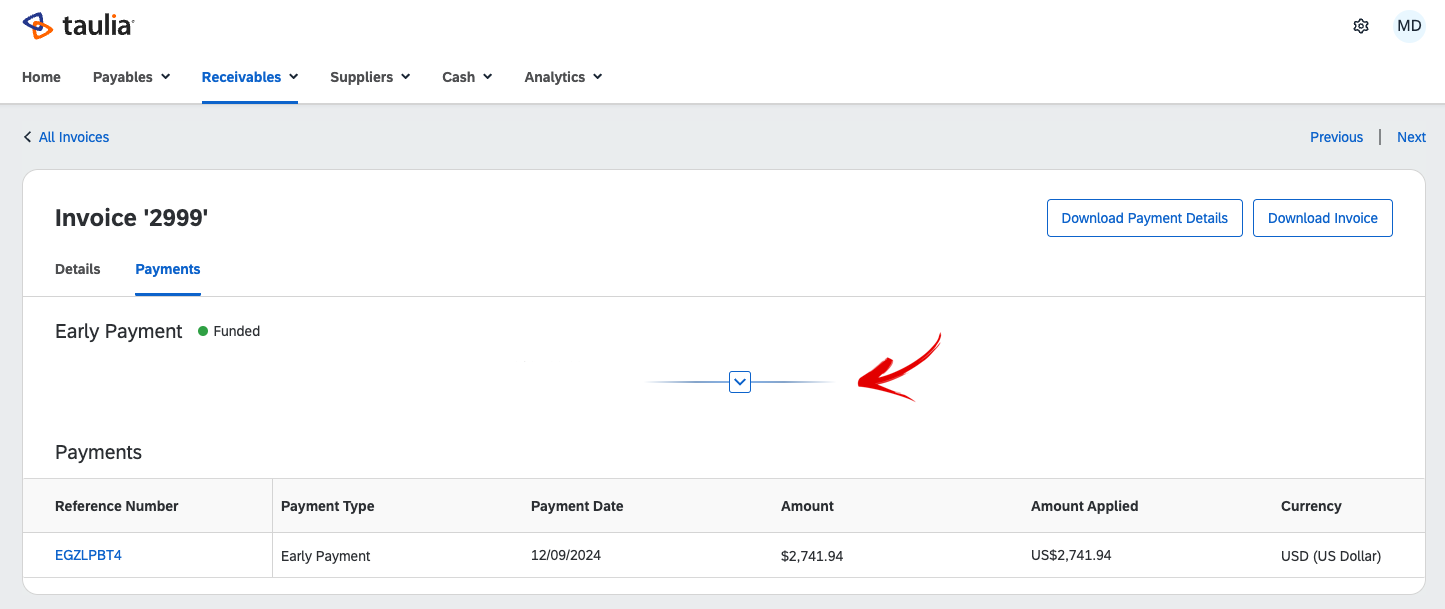1445x609 pixels.
Task: Open payment reference EGZLPBT4 link
Action: point(88,555)
